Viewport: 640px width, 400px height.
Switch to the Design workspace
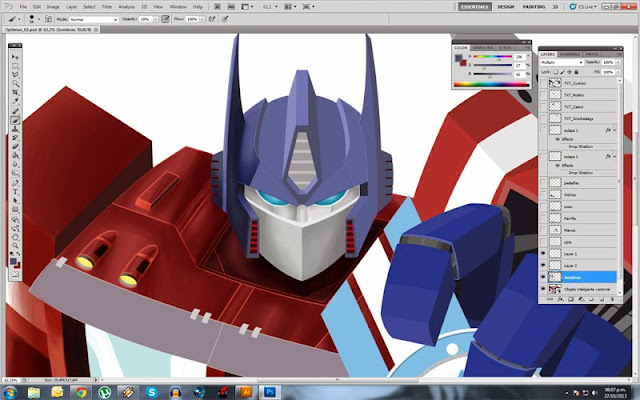click(506, 7)
